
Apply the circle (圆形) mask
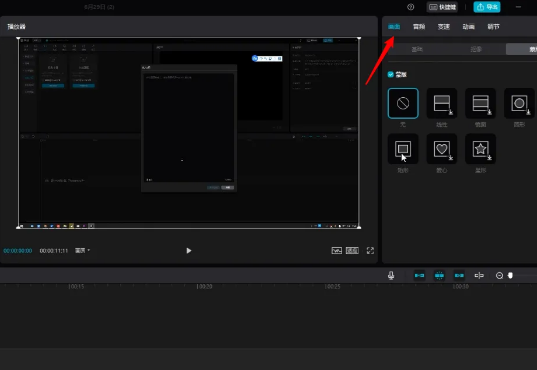tap(519, 103)
